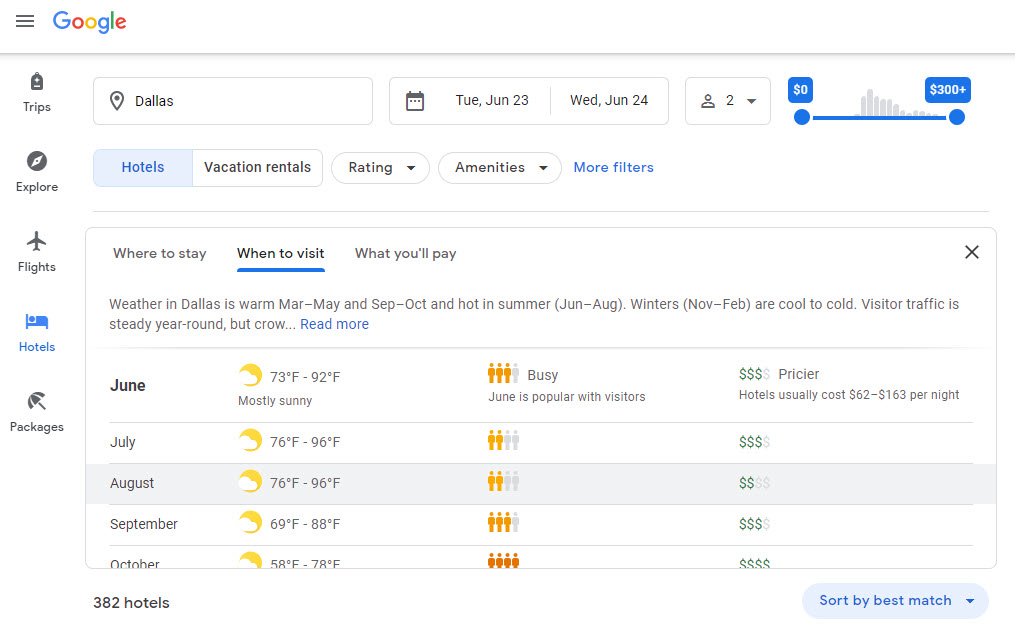The image size is (1015, 631).
Task: Open the guest count dropdown
Action: pyautogui.click(x=728, y=101)
